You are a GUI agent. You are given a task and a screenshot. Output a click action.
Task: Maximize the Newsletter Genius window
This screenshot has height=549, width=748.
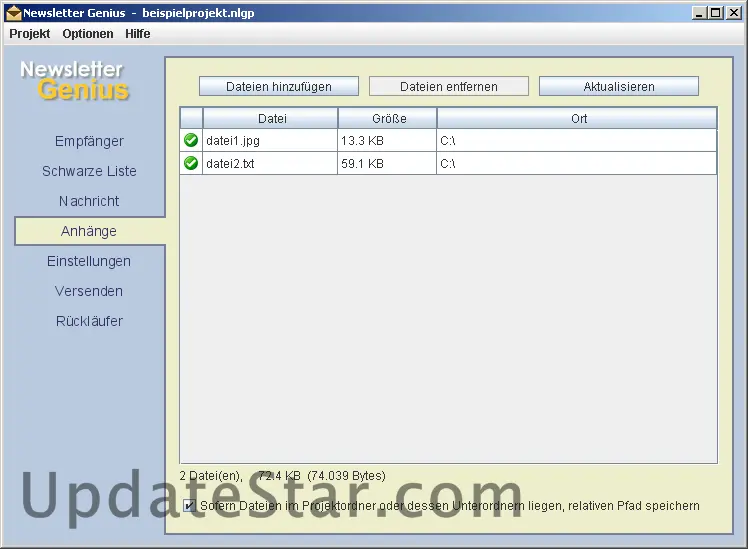716,13
